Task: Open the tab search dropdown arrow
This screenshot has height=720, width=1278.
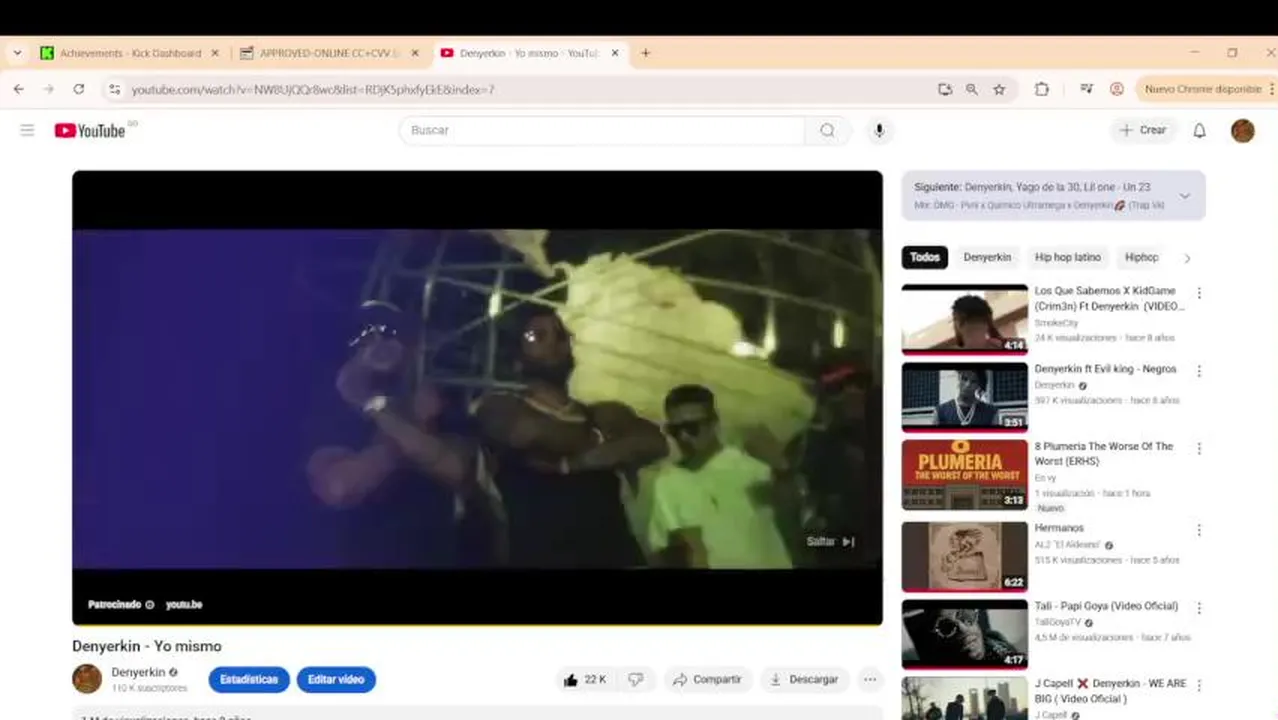Action: point(17,53)
